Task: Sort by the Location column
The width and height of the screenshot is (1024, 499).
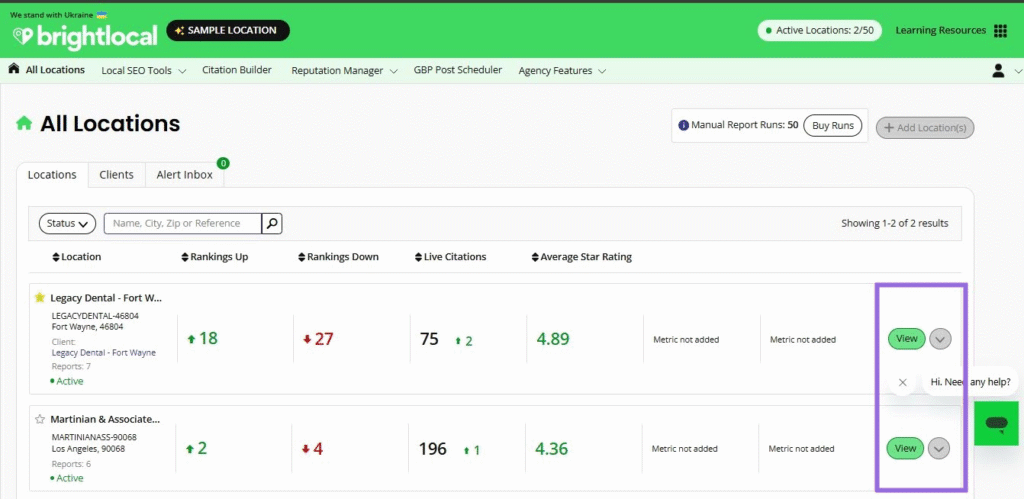Action: (76, 257)
